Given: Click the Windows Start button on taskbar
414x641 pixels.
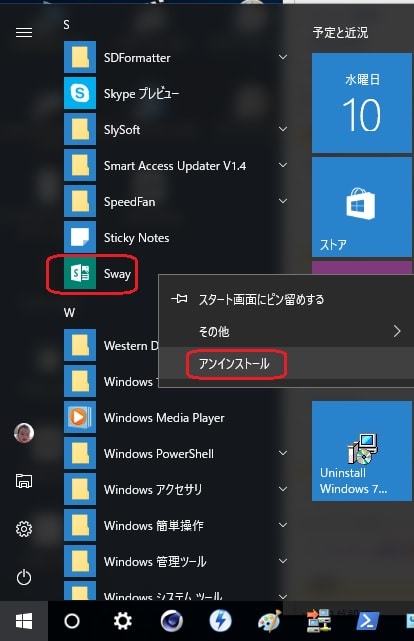Looking at the screenshot, I should [24, 621].
